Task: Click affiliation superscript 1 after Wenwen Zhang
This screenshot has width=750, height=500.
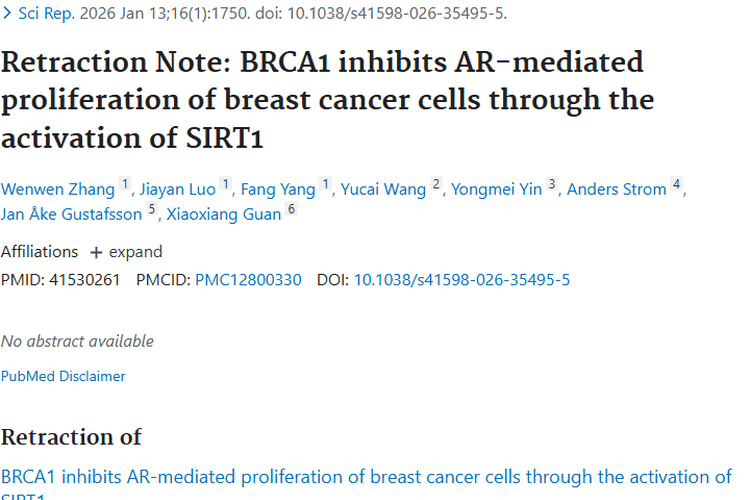Action: [x=126, y=185]
